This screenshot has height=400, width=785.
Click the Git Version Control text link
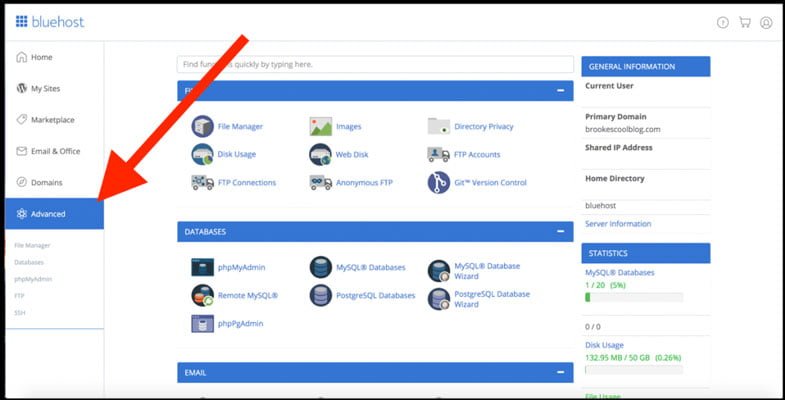click(x=490, y=183)
